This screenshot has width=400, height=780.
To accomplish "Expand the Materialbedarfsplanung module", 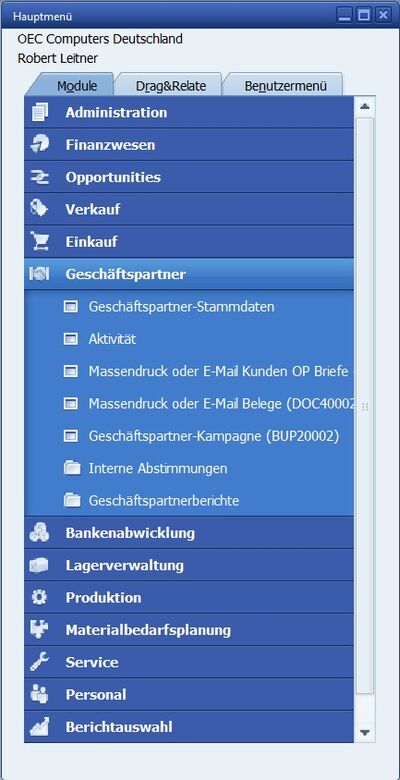I will (189, 630).
